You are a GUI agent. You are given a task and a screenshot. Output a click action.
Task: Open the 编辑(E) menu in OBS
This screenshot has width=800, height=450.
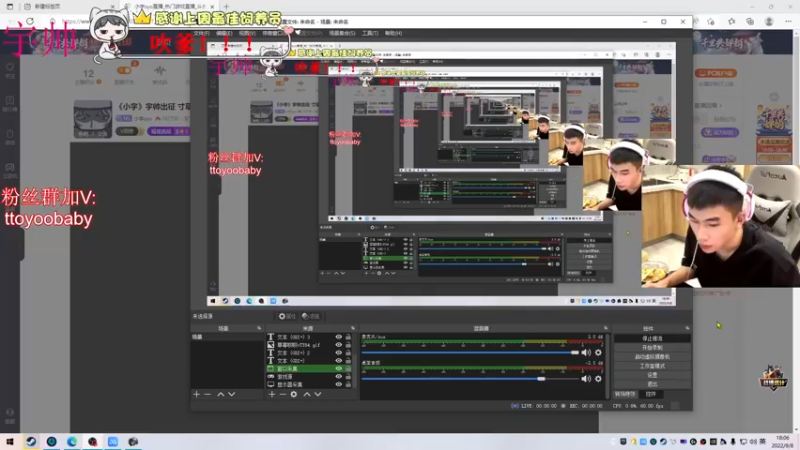(224, 33)
